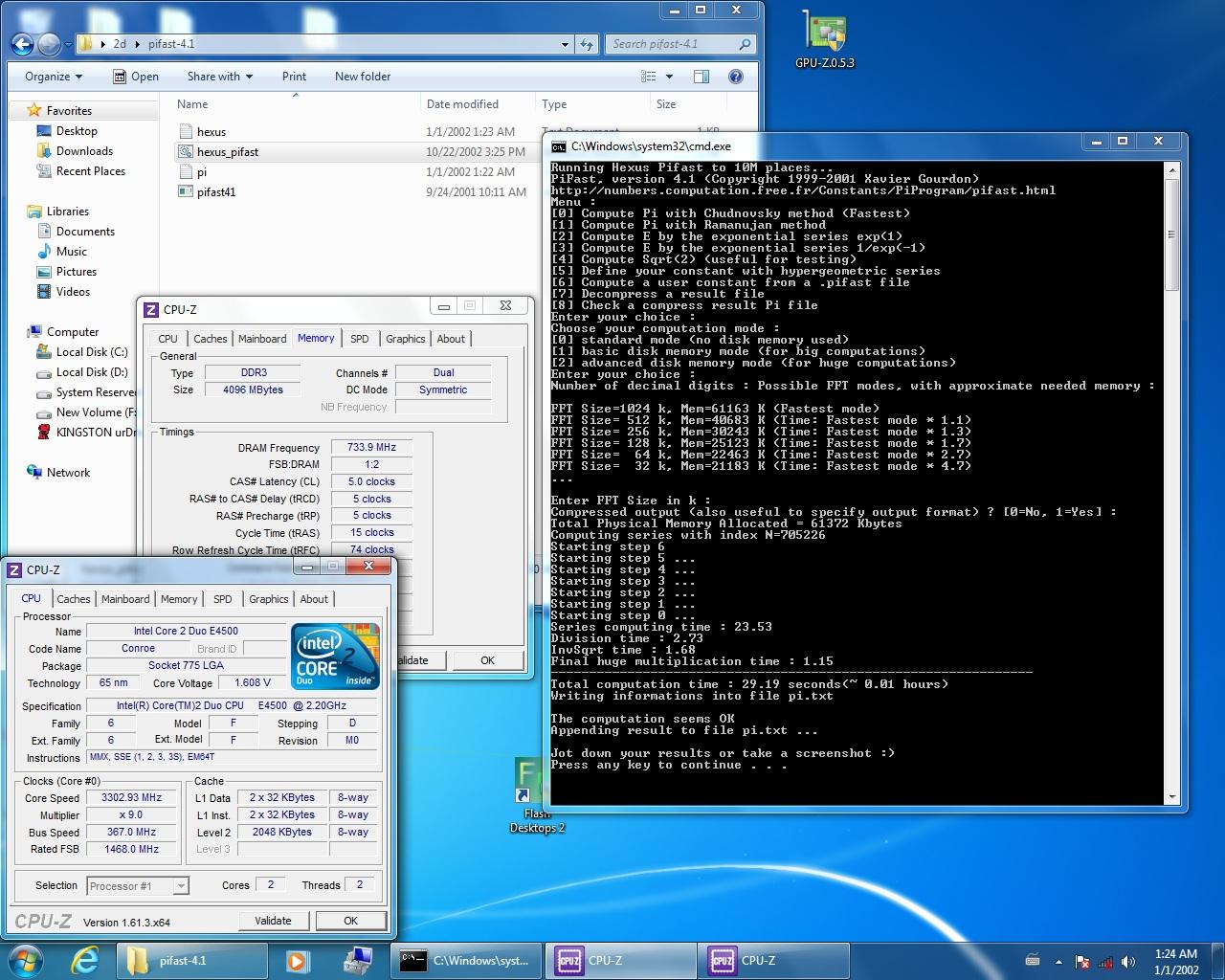Select the pifast41 application icon
This screenshot has height=980, width=1225.
(187, 191)
